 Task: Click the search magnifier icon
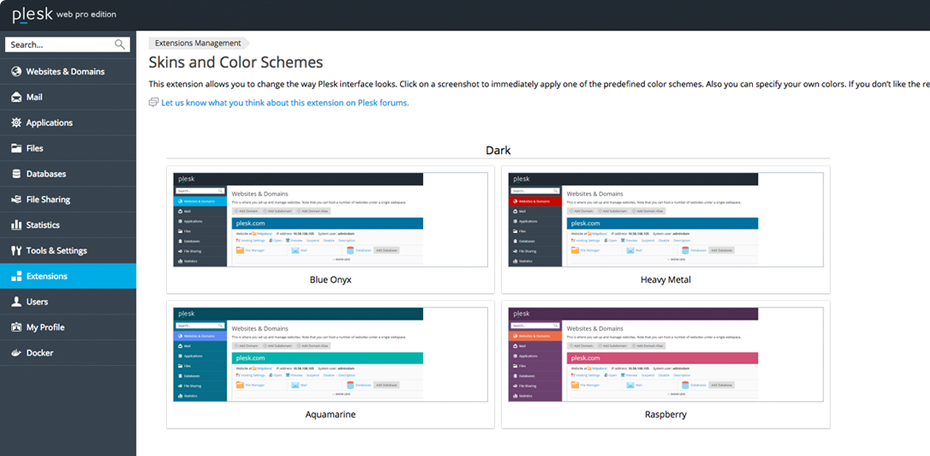(x=120, y=44)
